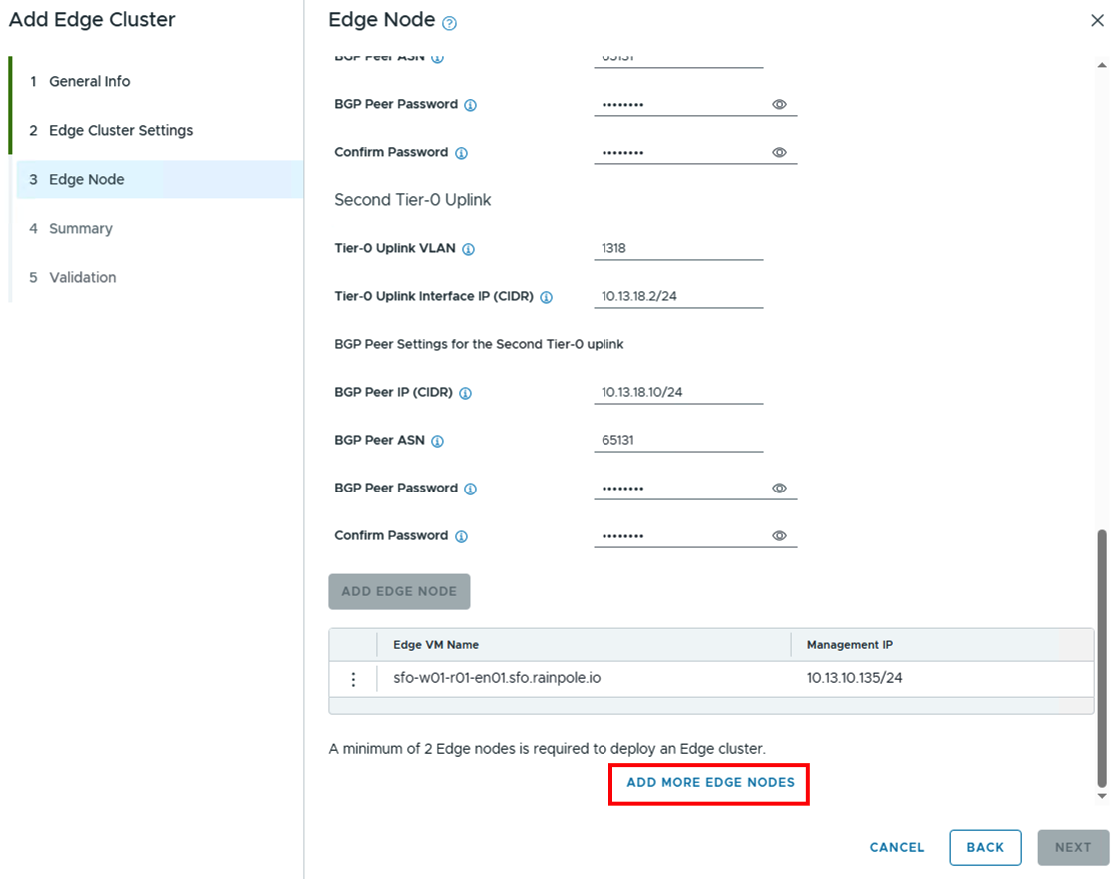The image size is (1117, 879).
Task: Click info icon next to Tier-0 Uplink Interface IP
Action: coord(546,297)
